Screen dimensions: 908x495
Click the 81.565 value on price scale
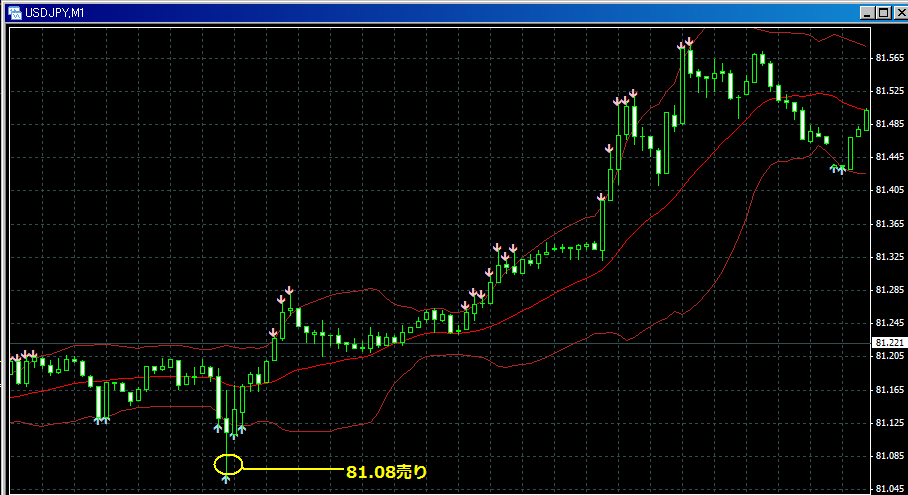(x=888, y=58)
